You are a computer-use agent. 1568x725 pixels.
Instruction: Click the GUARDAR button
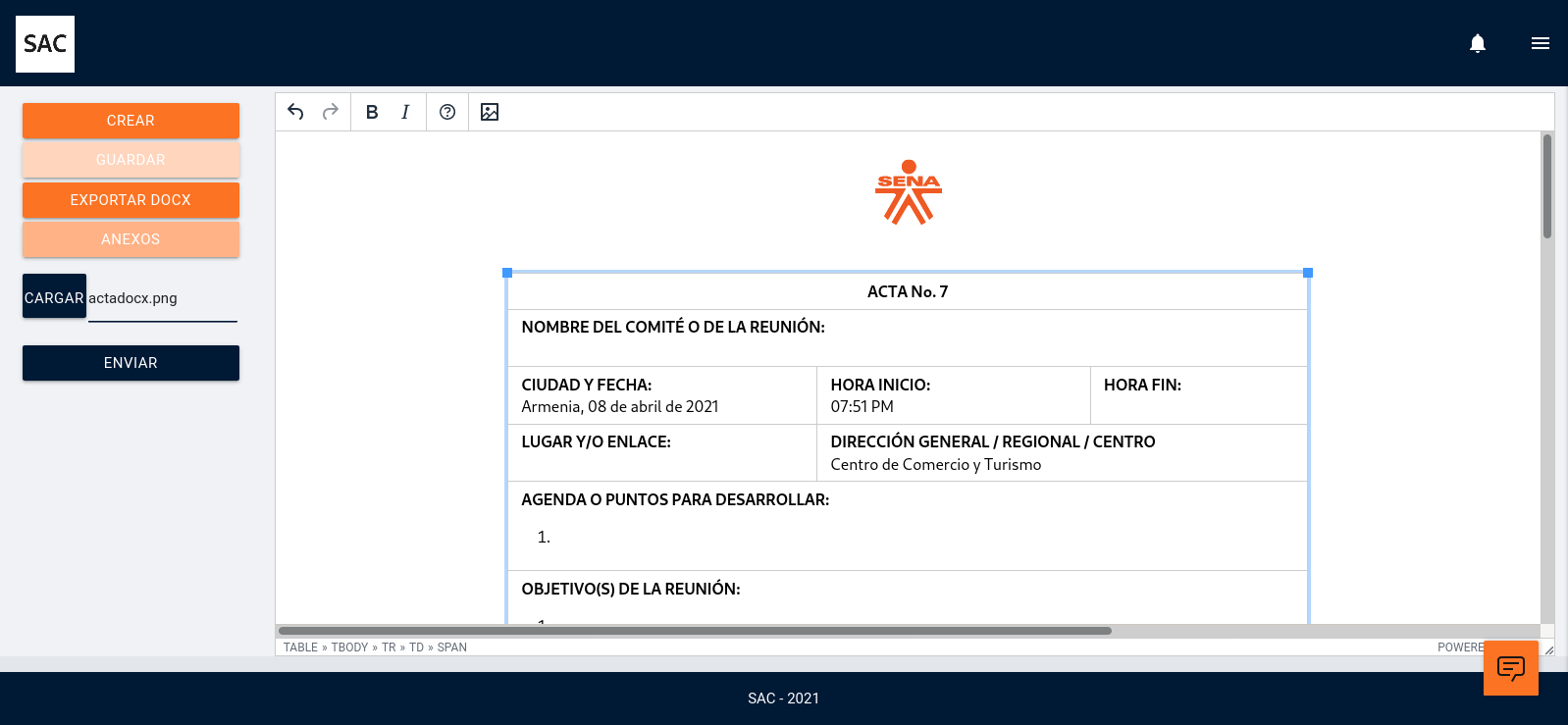tap(131, 160)
